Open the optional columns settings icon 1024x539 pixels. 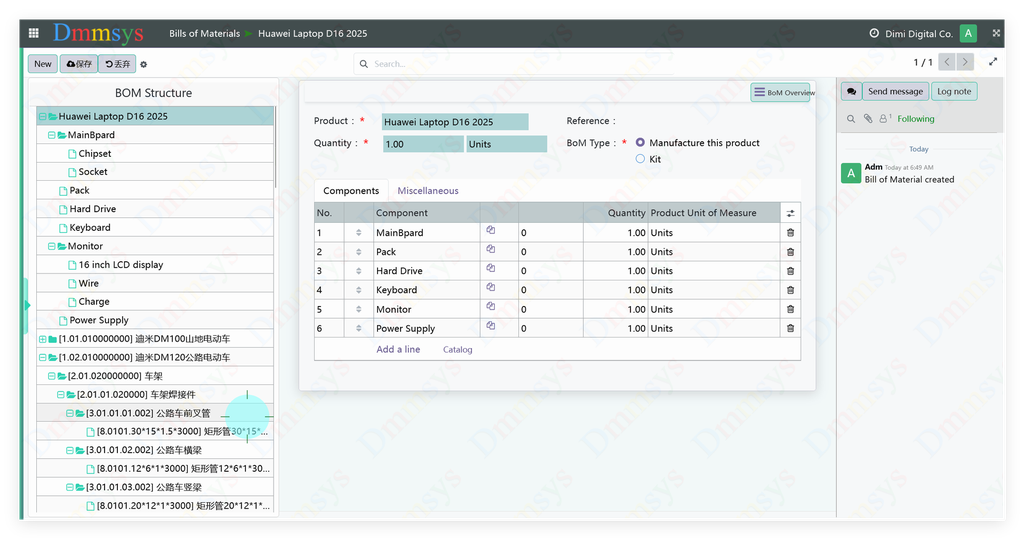click(x=790, y=213)
